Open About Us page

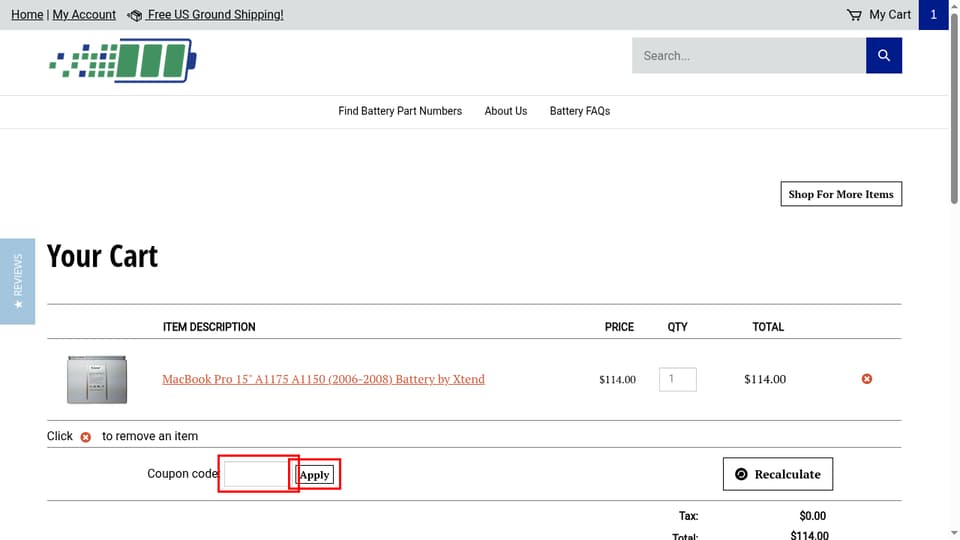[506, 111]
